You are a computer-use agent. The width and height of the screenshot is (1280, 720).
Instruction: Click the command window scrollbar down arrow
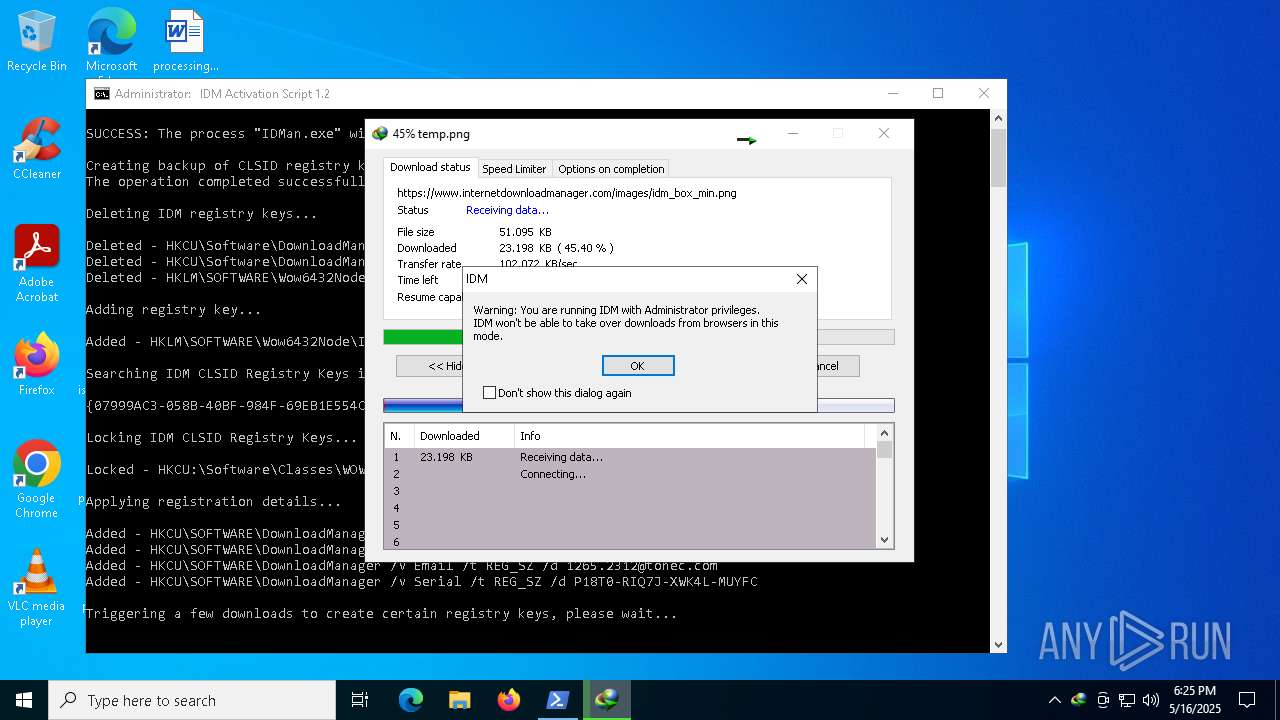(x=998, y=645)
